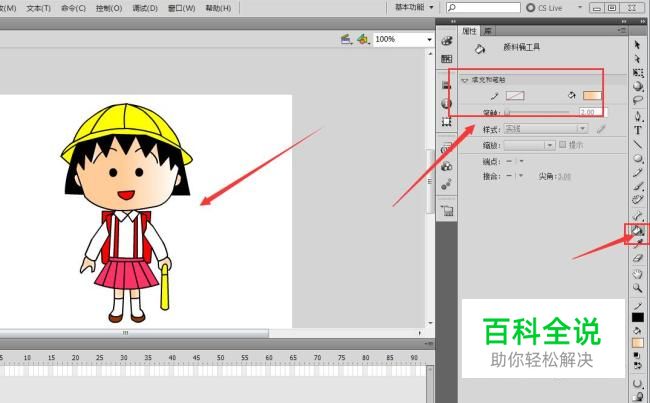Select the Text tool

(x=638, y=131)
